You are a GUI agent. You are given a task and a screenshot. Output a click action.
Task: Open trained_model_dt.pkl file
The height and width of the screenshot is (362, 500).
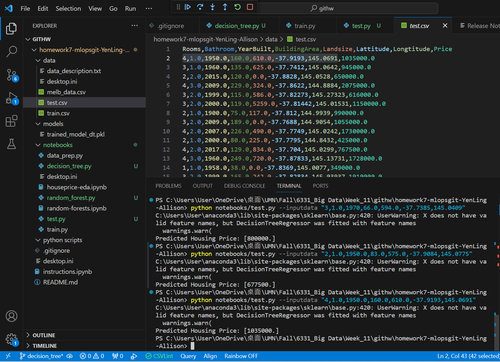[85, 134]
